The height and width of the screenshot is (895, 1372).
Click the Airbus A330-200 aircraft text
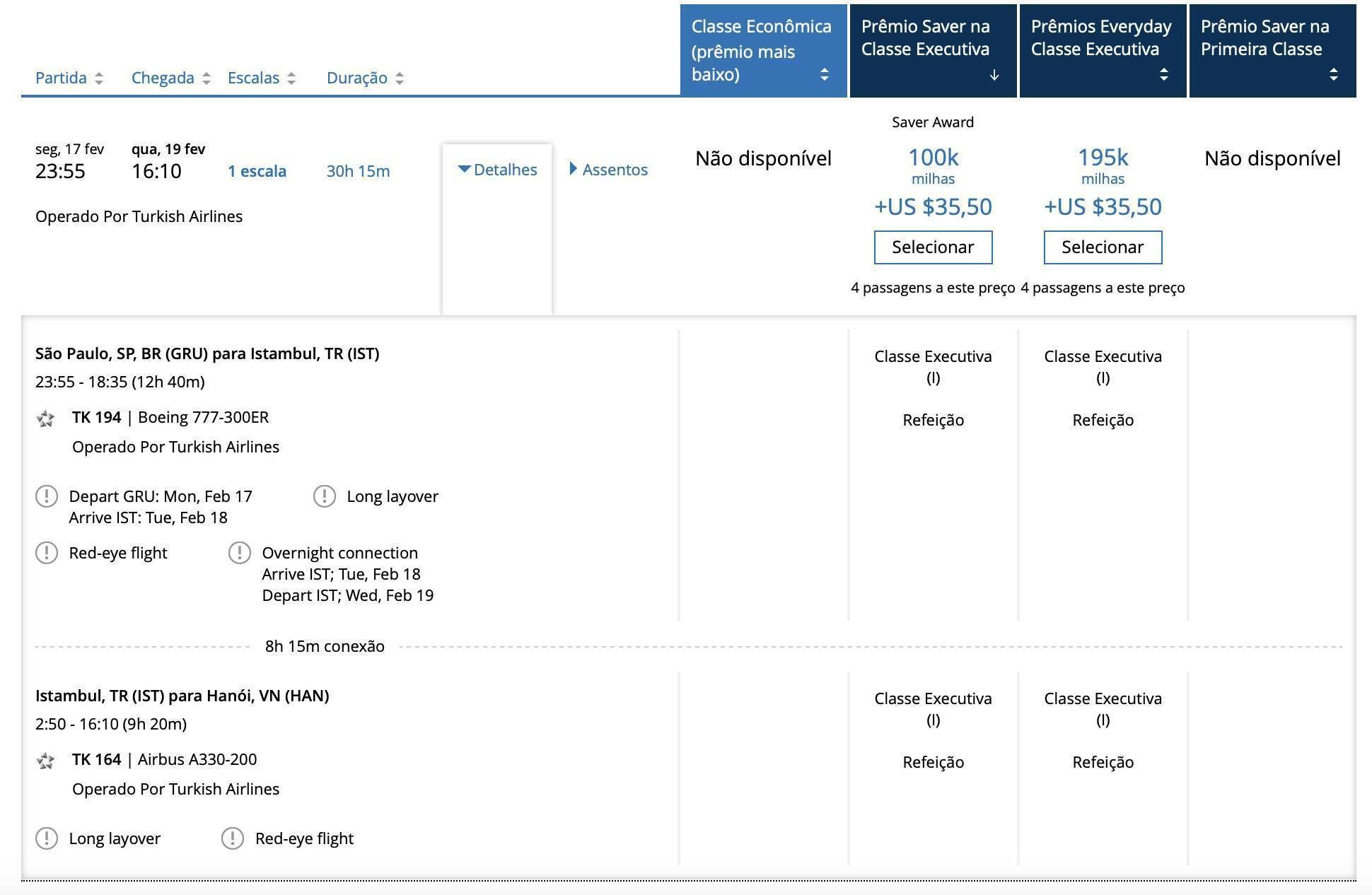(x=197, y=759)
